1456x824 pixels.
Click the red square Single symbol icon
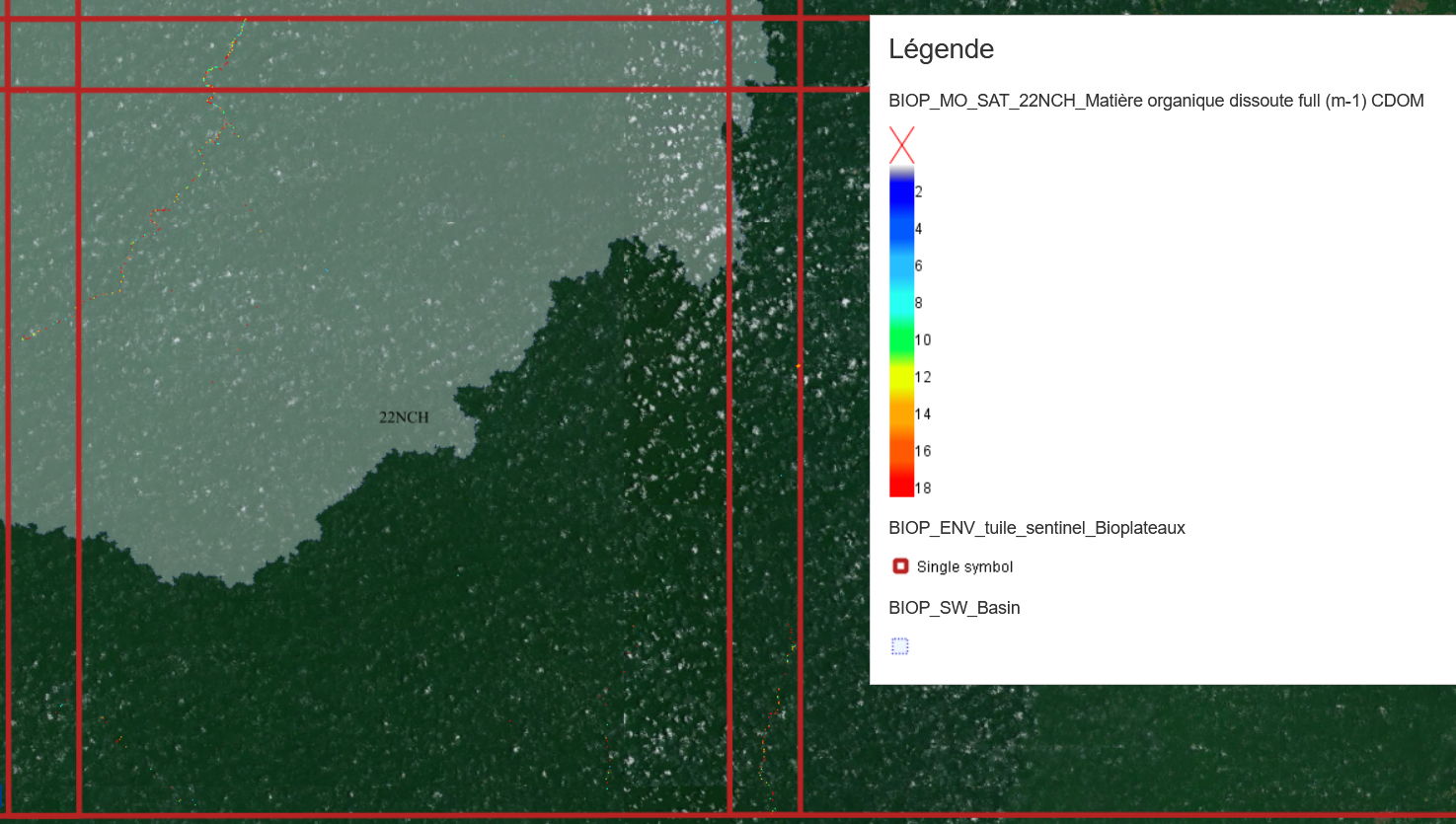pos(900,566)
